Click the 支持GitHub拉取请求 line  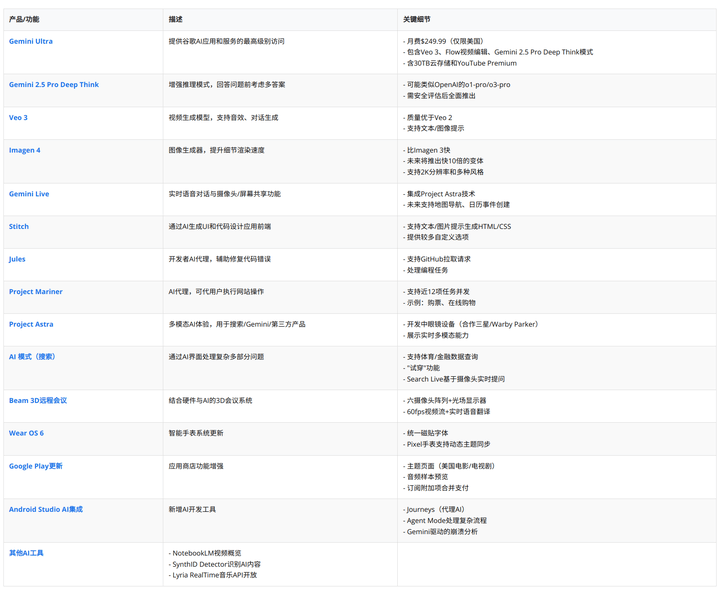[437, 259]
